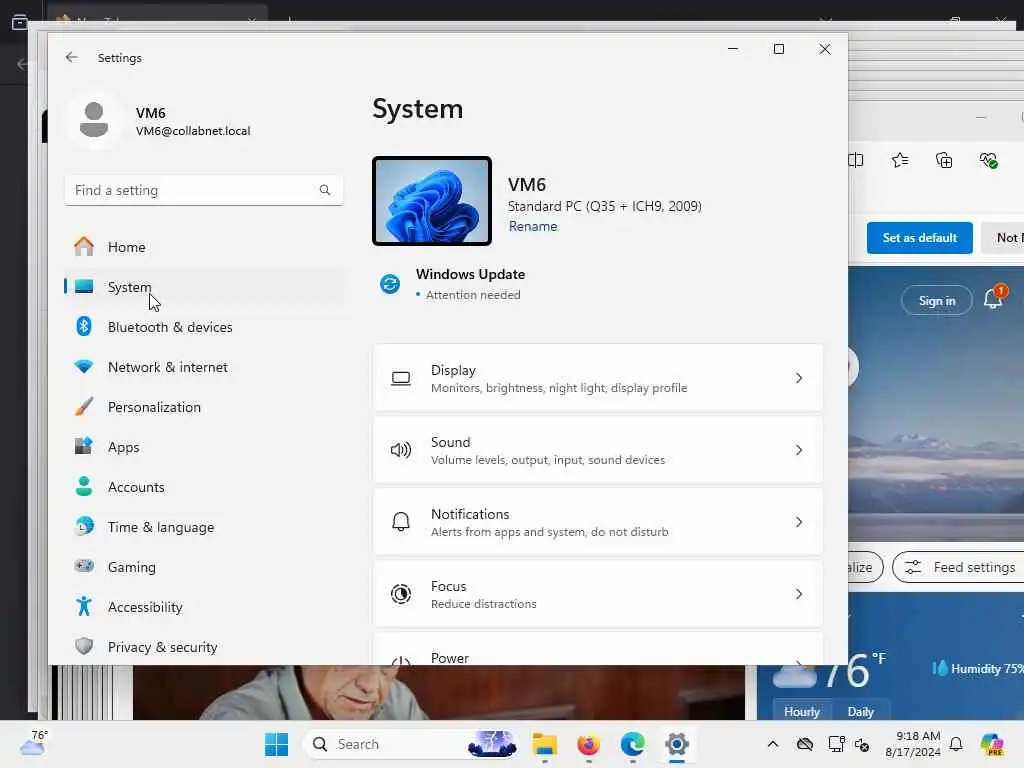Click the VM6 desktop wallpaper thumbnail

tap(432, 201)
